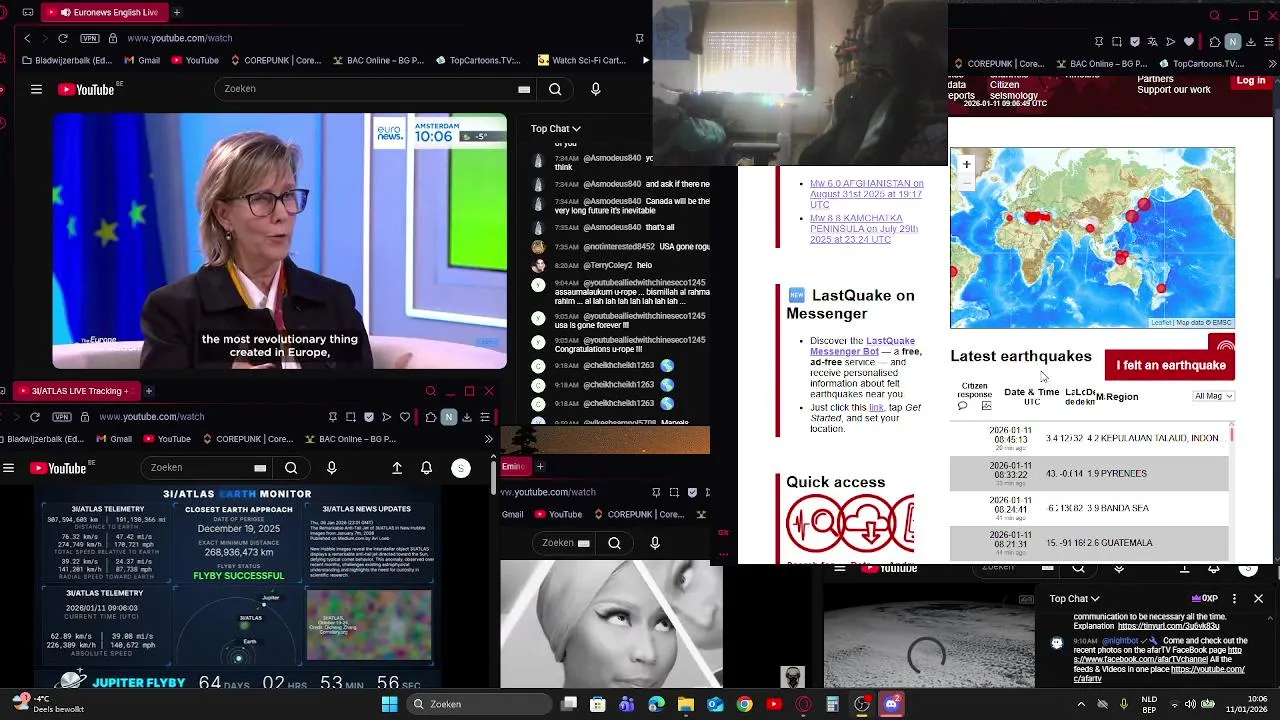This screenshot has width=1280, height=720.
Task: Open LastQuake Messenger Bot link
Action: (862, 346)
